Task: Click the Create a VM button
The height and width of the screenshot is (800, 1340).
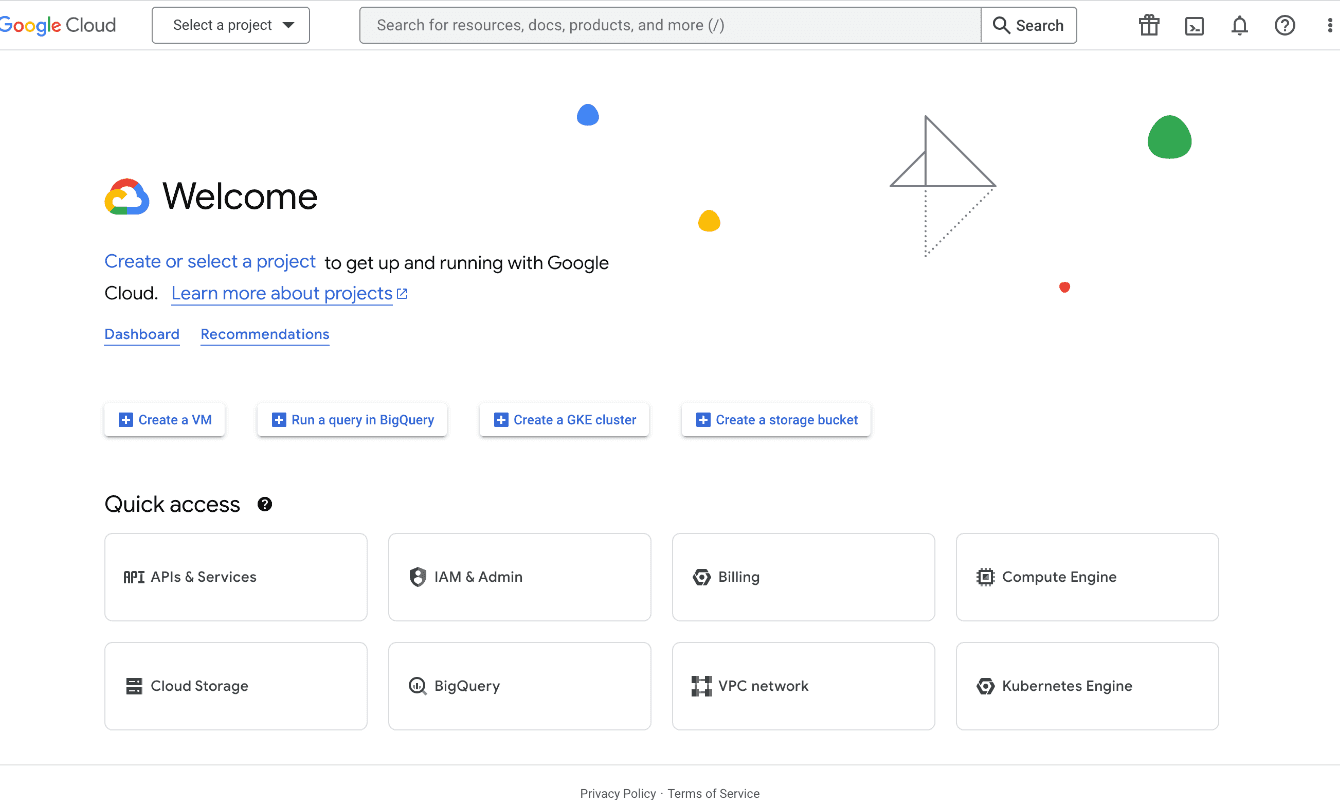Action: point(165,420)
